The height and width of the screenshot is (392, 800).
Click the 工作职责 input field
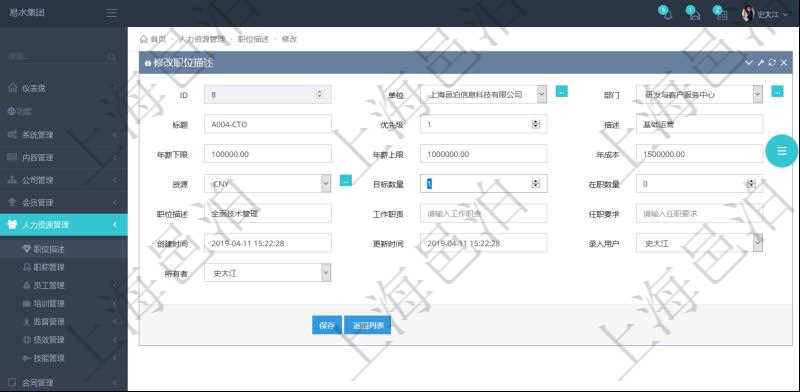pyautogui.click(x=484, y=214)
